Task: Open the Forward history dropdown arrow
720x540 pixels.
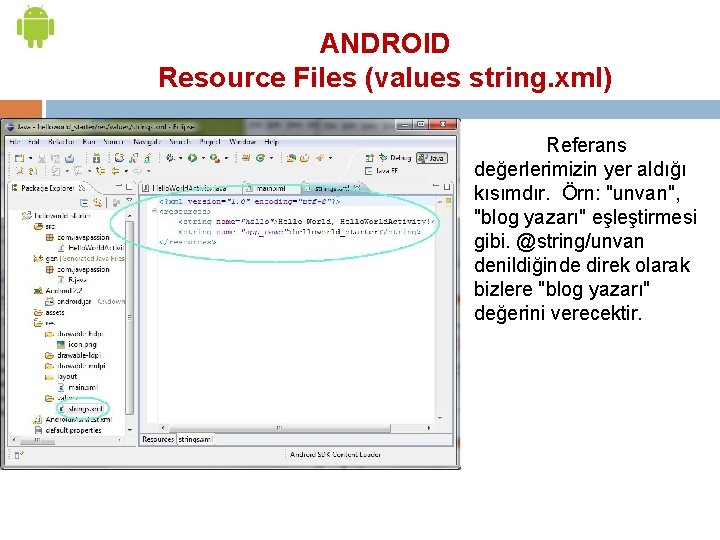Action: [x=148, y=171]
